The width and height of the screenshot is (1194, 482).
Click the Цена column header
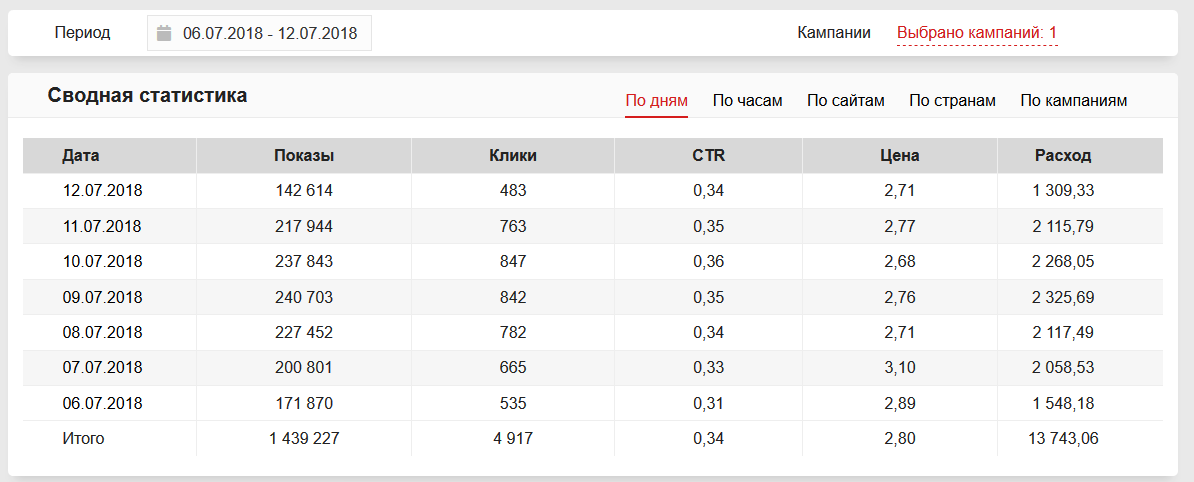900,156
